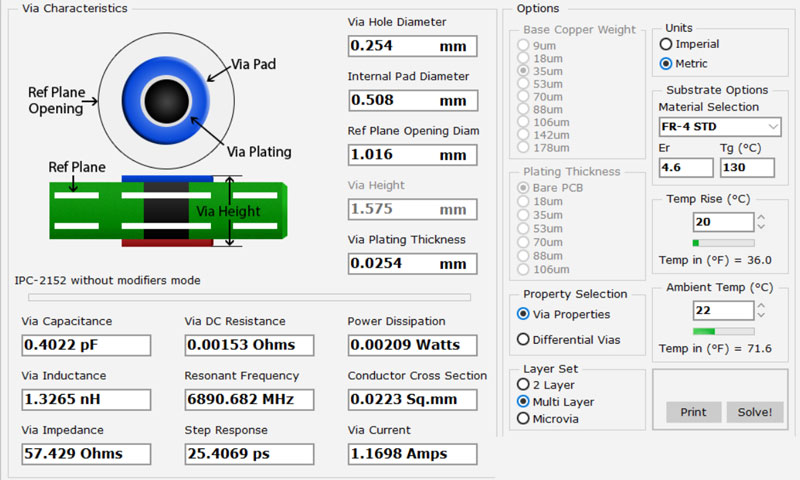The height and width of the screenshot is (480, 800).
Task: Select Microvia in Layer Set
Action: click(x=523, y=418)
